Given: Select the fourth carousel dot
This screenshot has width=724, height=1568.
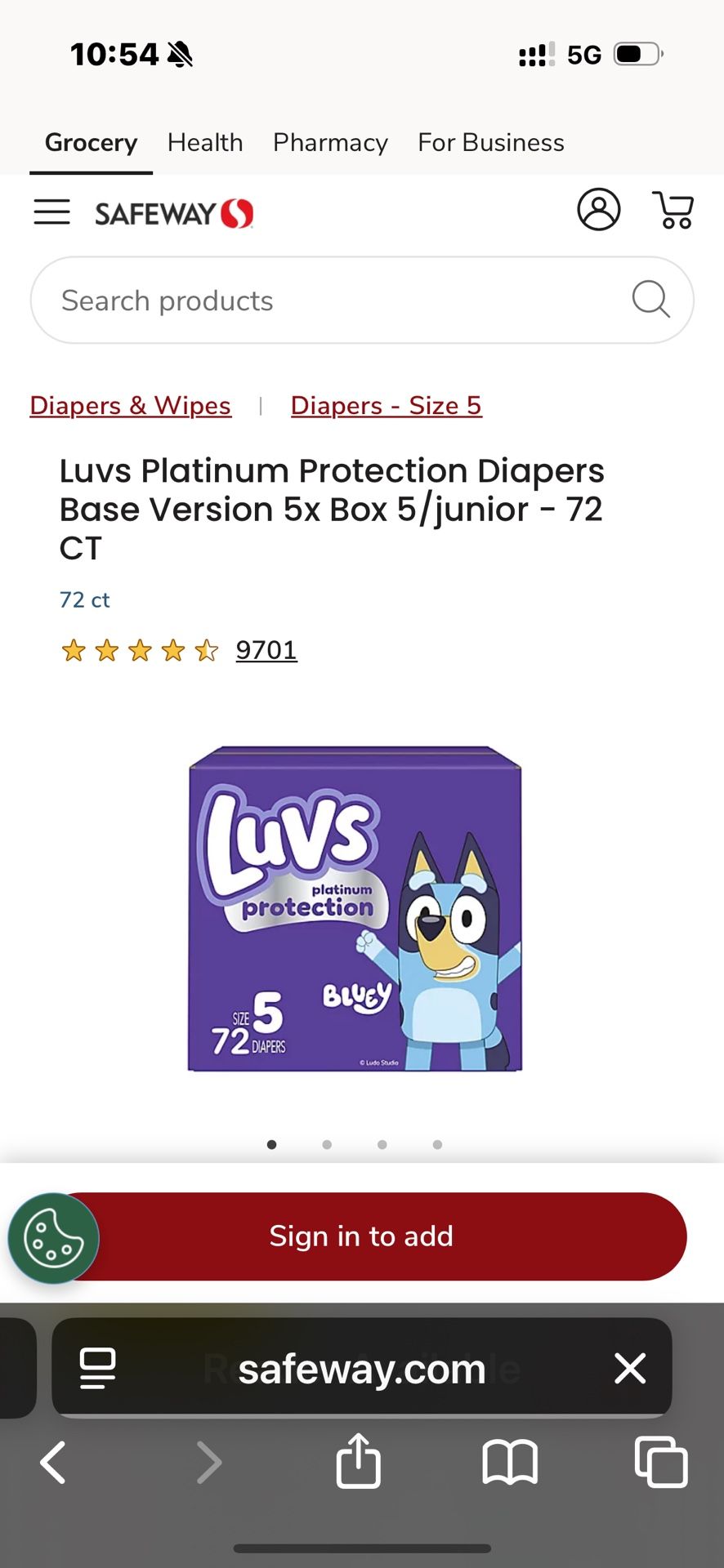Looking at the screenshot, I should pyautogui.click(x=437, y=1144).
